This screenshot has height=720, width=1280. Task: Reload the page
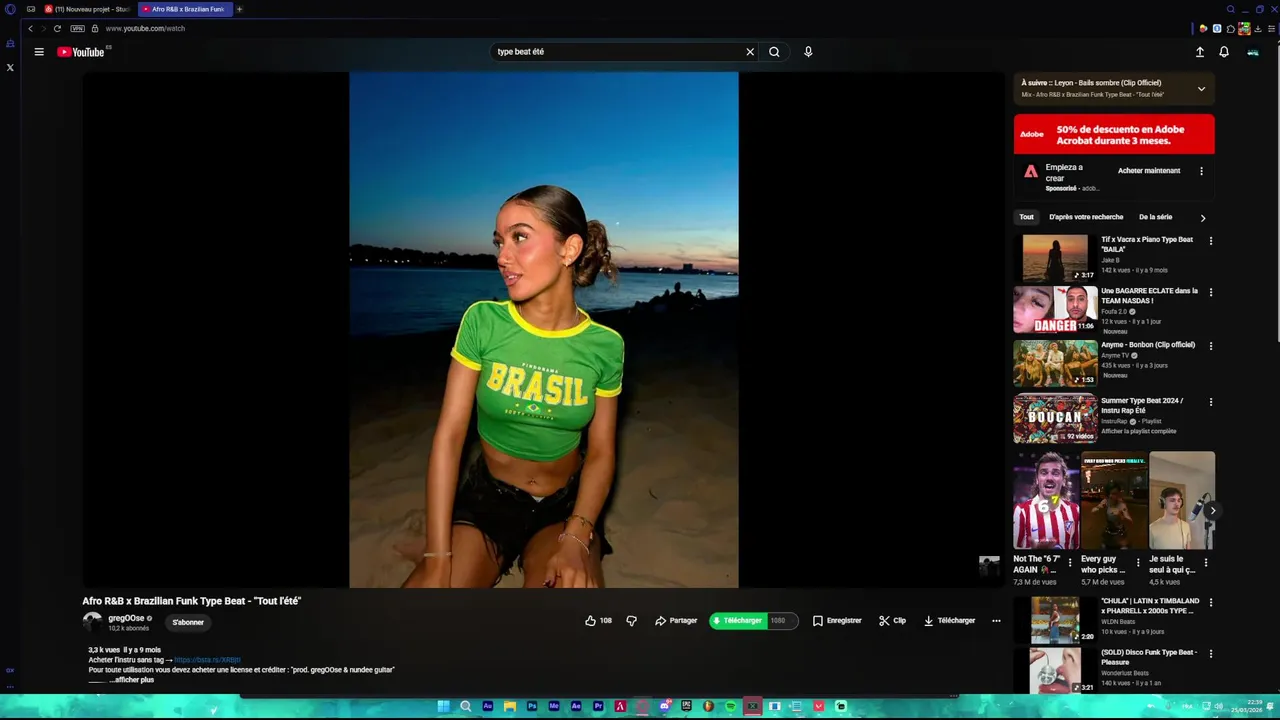(x=57, y=28)
